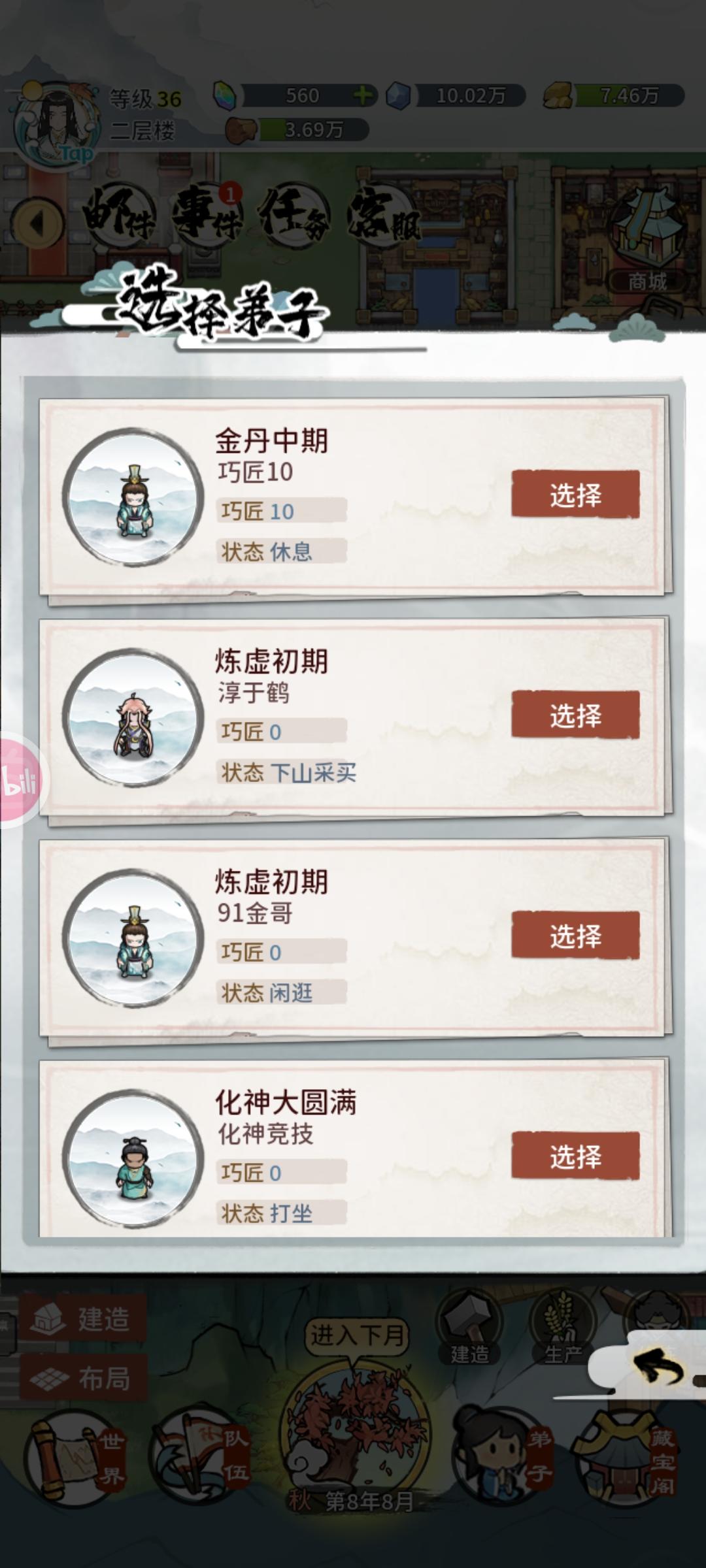Tap 淳于鹤's portrait thumbnail
706x1568 pixels.
click(133, 717)
